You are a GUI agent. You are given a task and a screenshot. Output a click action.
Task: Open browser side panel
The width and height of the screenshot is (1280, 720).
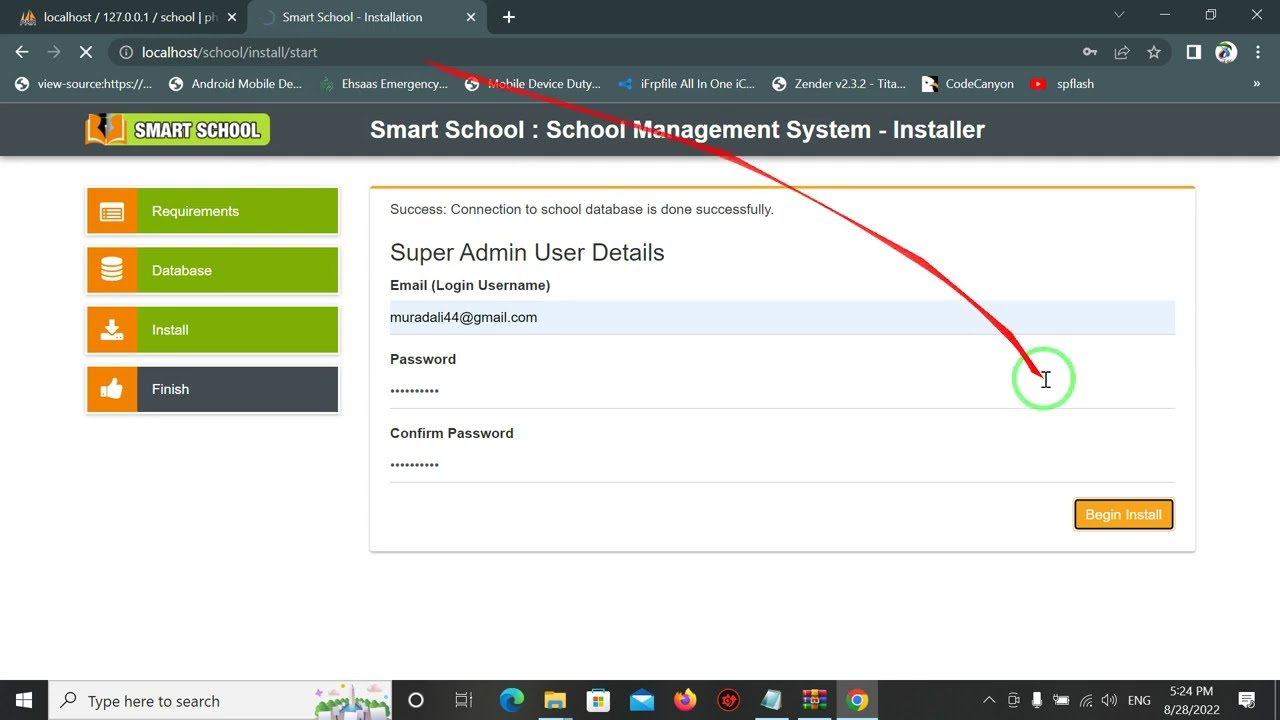point(1193,52)
